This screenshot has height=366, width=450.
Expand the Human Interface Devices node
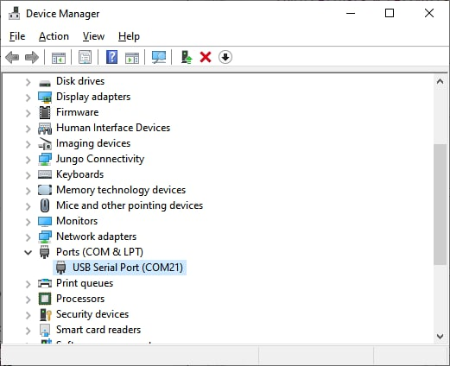(28, 128)
